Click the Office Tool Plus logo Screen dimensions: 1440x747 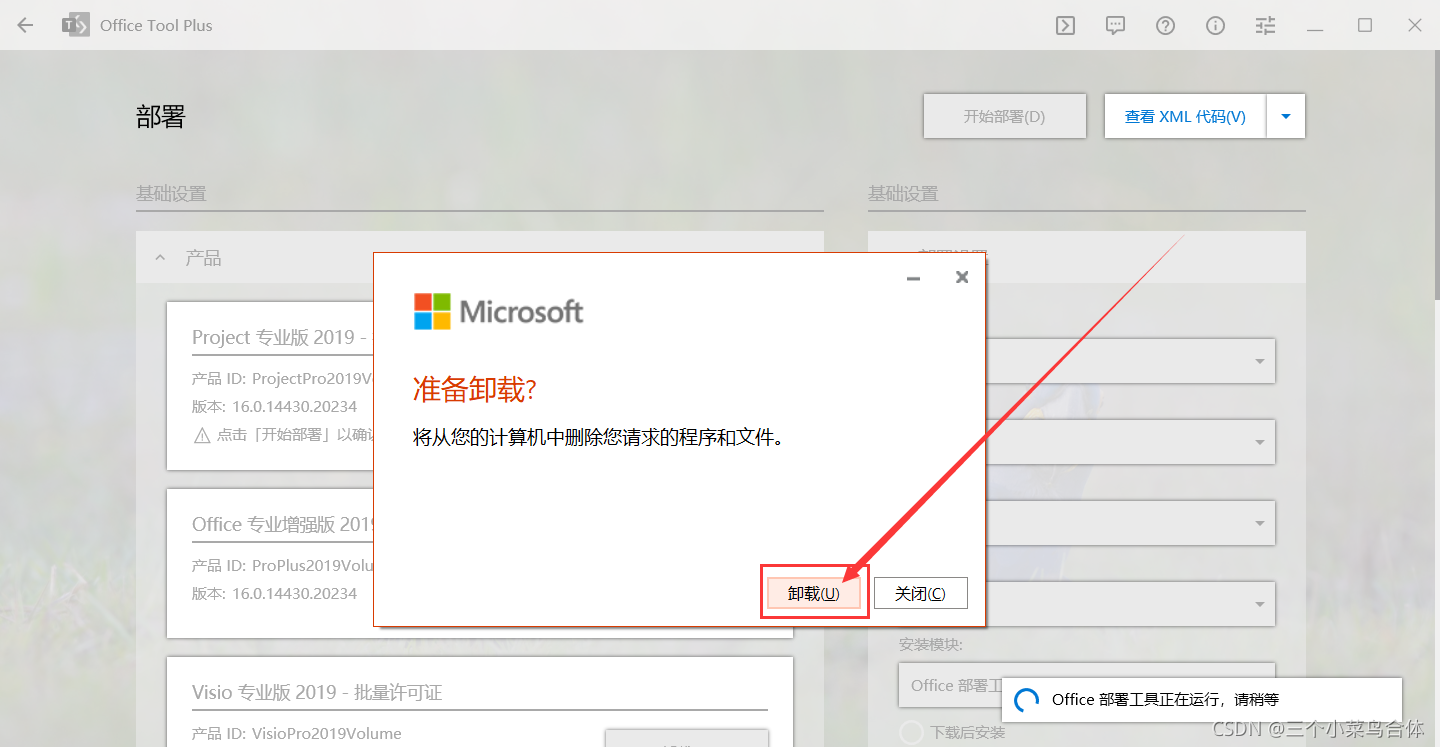[75, 25]
